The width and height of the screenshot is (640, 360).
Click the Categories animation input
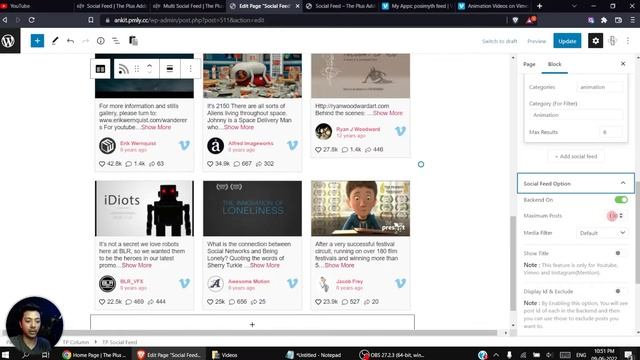(600, 87)
